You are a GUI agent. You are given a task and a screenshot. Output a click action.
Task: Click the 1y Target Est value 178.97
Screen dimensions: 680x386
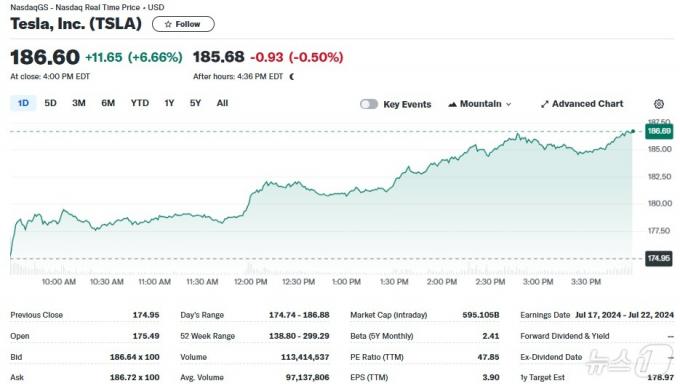coord(660,377)
